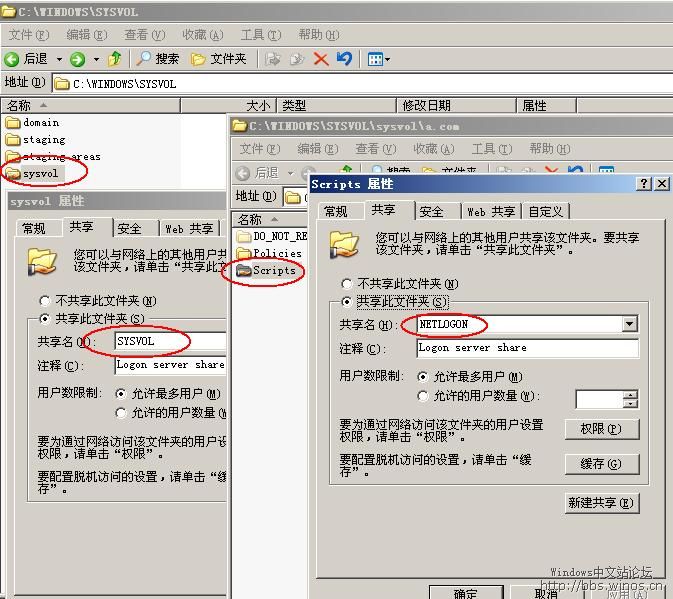Select '允许最多用户' radio in Scripts dialog

[424, 377]
